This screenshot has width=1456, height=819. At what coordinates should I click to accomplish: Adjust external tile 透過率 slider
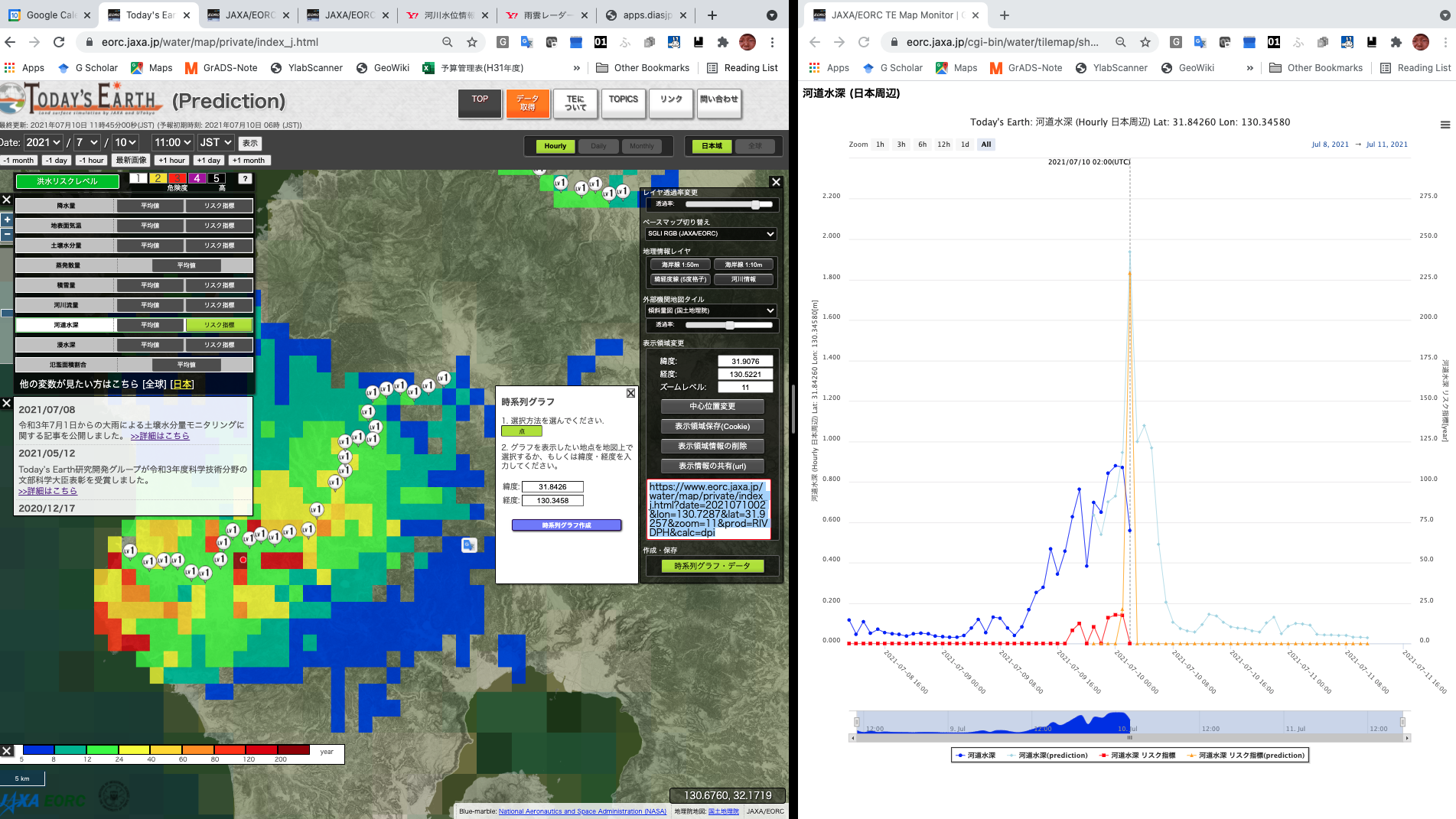(729, 325)
